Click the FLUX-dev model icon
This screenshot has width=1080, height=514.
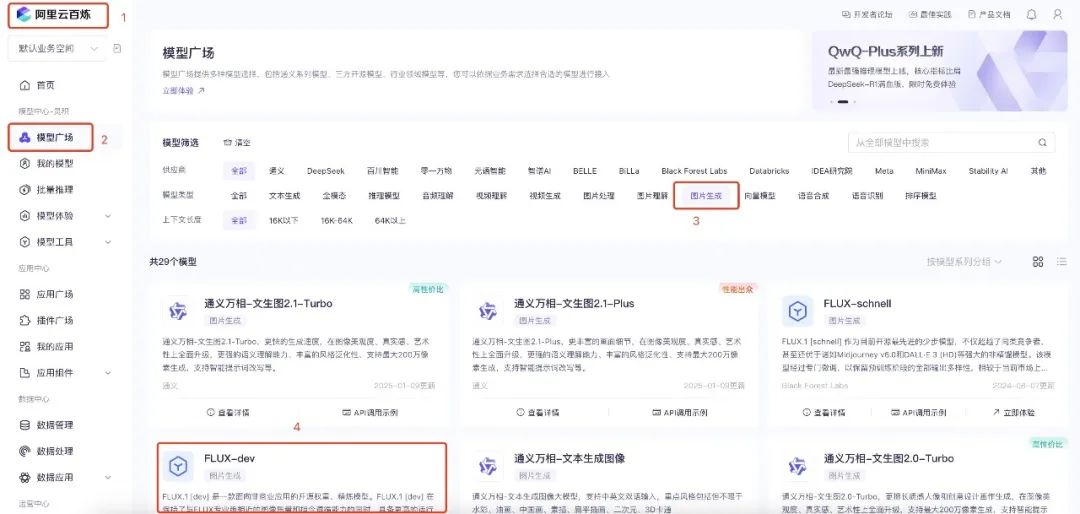pos(178,466)
